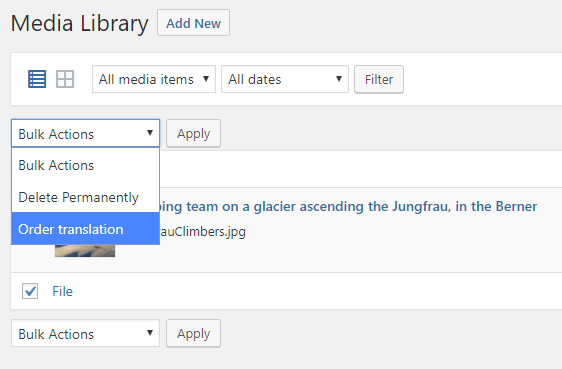Open the bottom Bulk Actions dropdown
The height and width of the screenshot is (369, 562).
pos(85,334)
